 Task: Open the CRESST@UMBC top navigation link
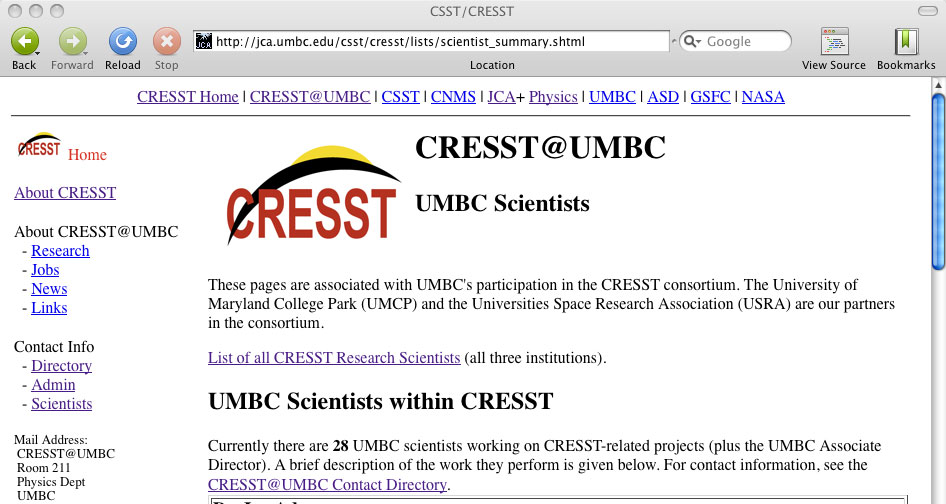point(310,97)
